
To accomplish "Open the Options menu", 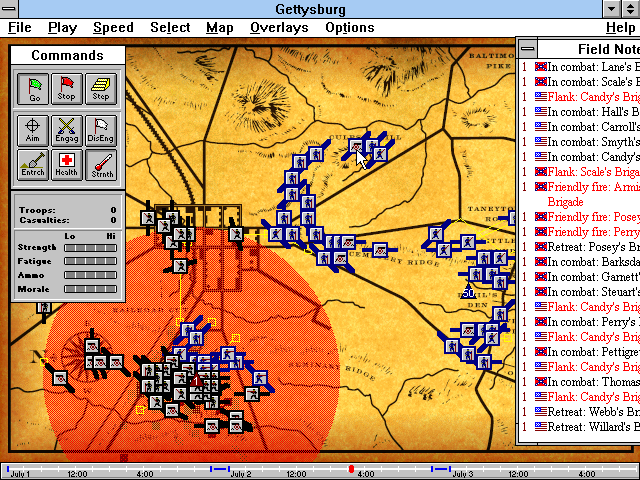I will pyautogui.click(x=350, y=28).
